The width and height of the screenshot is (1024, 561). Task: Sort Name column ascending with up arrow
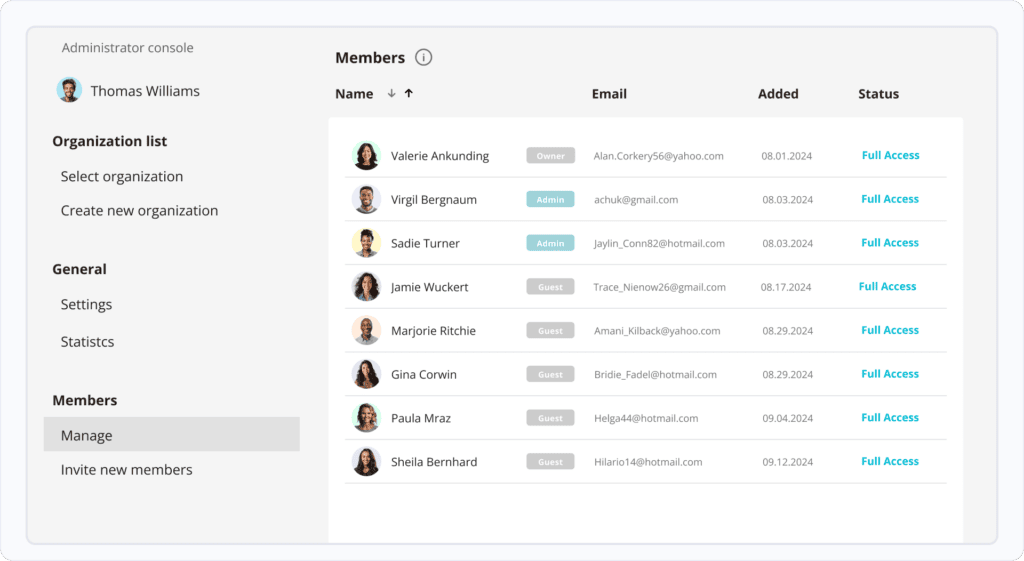point(408,94)
